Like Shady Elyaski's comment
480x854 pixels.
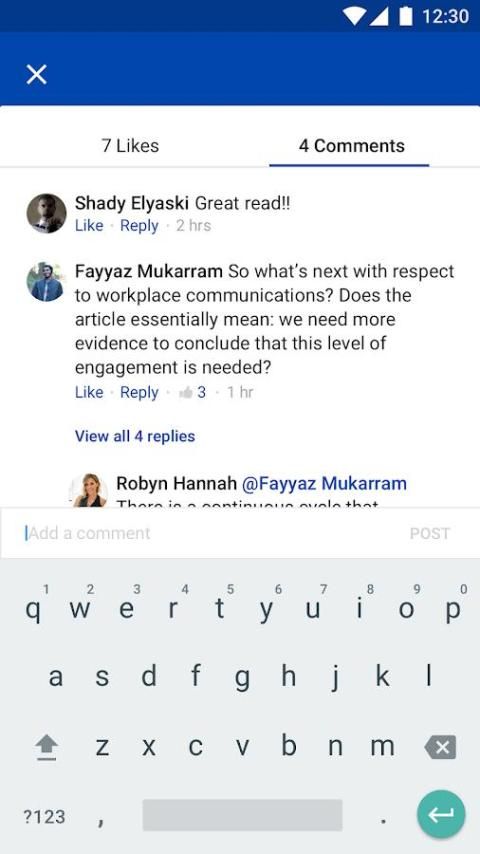[89, 225]
